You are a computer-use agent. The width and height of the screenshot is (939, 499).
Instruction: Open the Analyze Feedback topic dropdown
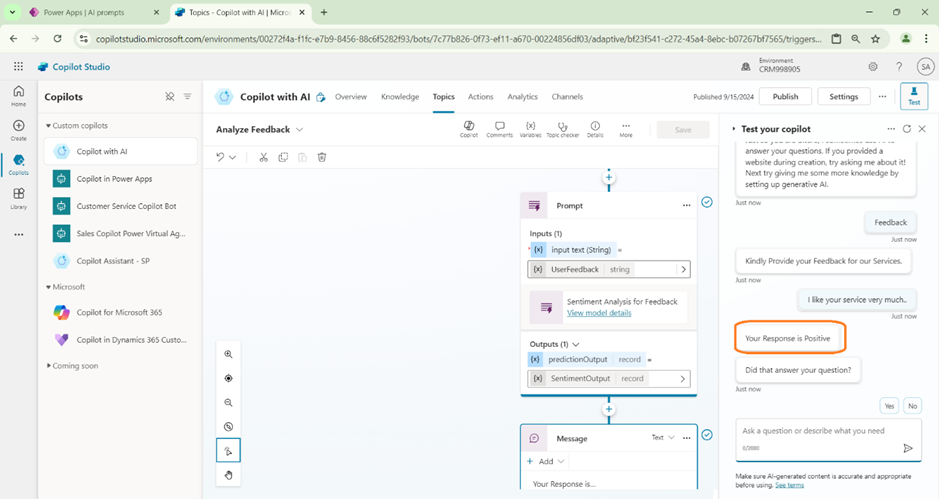tap(299, 130)
